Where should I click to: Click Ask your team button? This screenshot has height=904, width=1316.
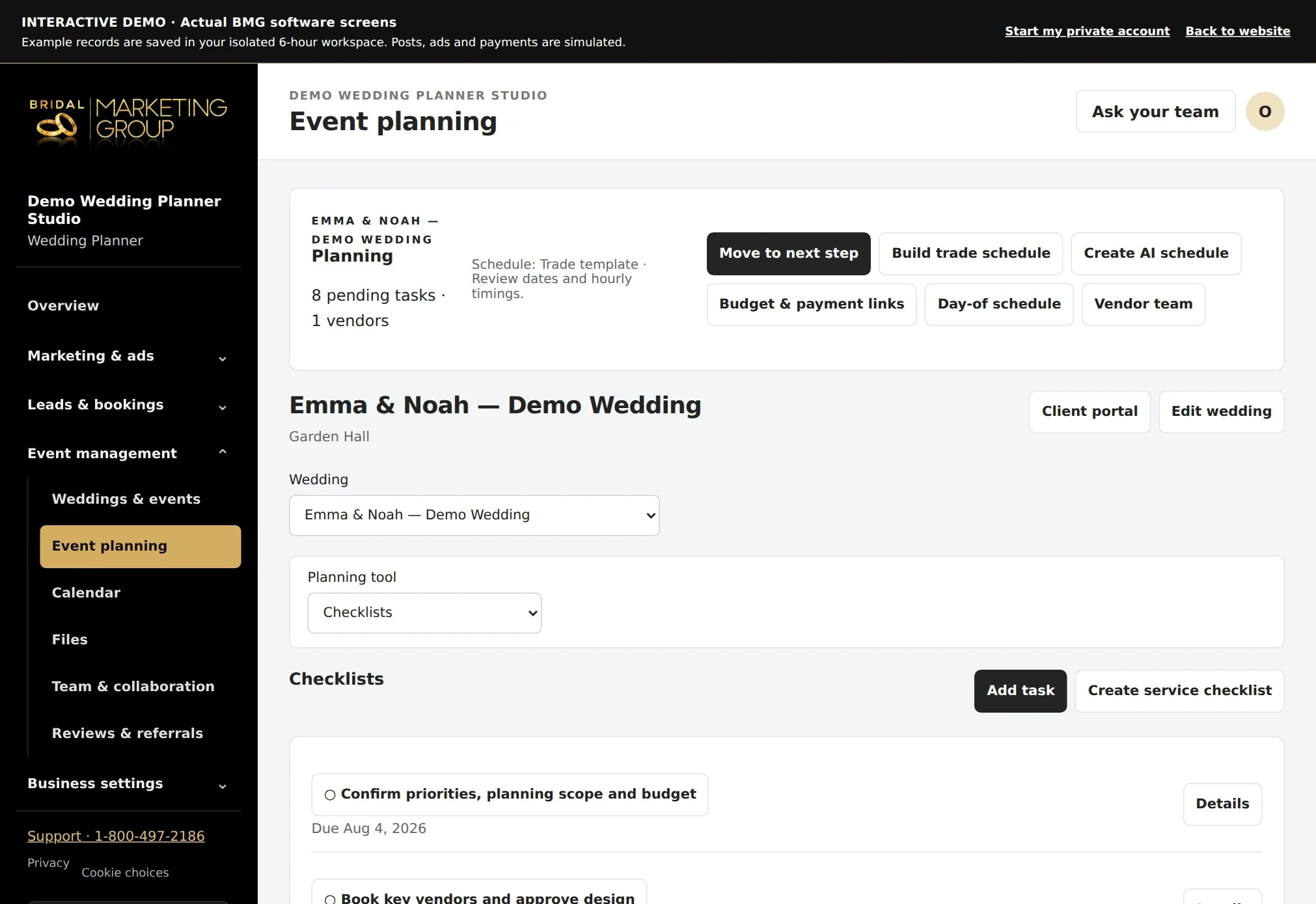coord(1155,112)
